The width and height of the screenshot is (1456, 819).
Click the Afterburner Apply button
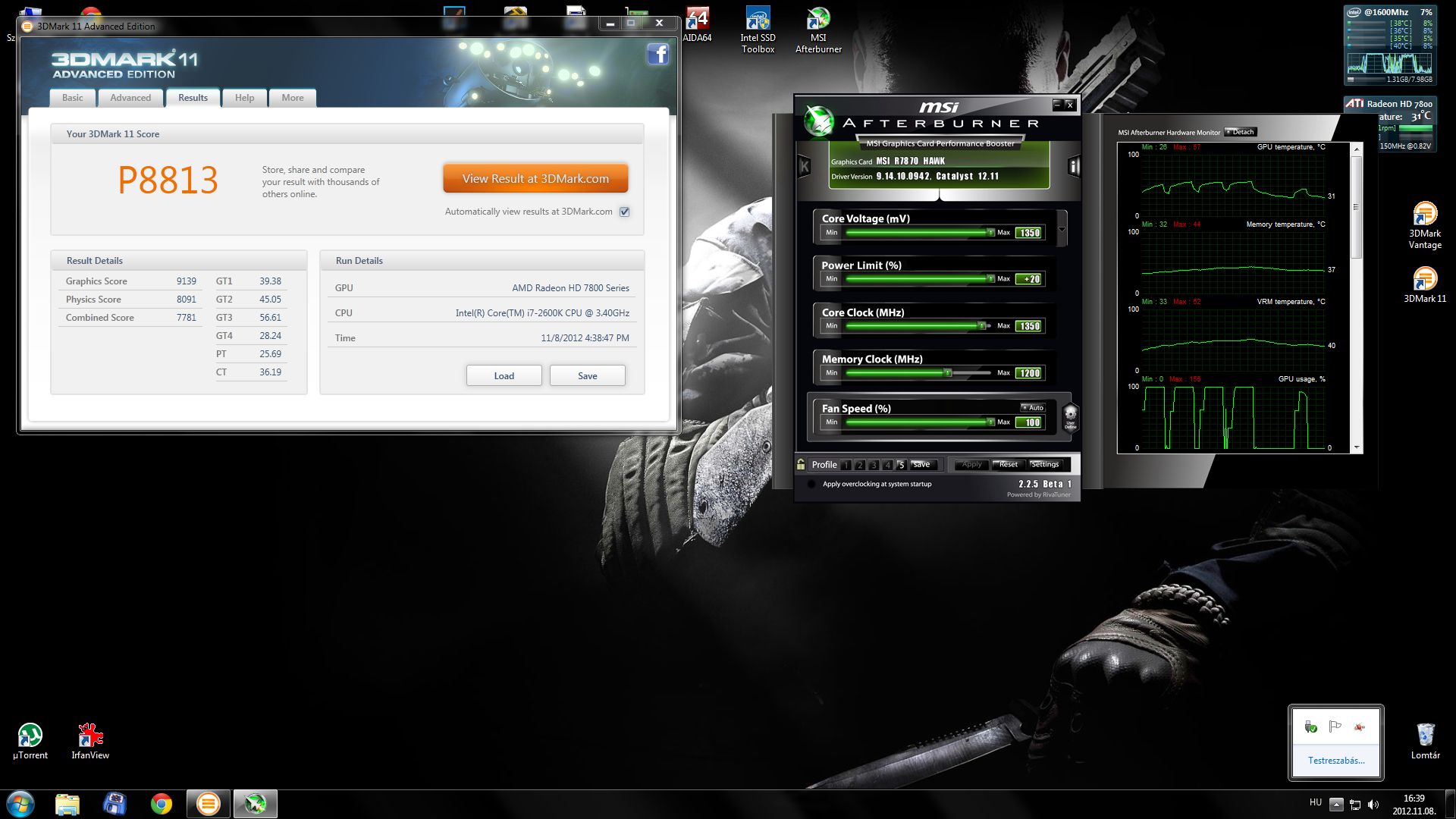pos(971,464)
